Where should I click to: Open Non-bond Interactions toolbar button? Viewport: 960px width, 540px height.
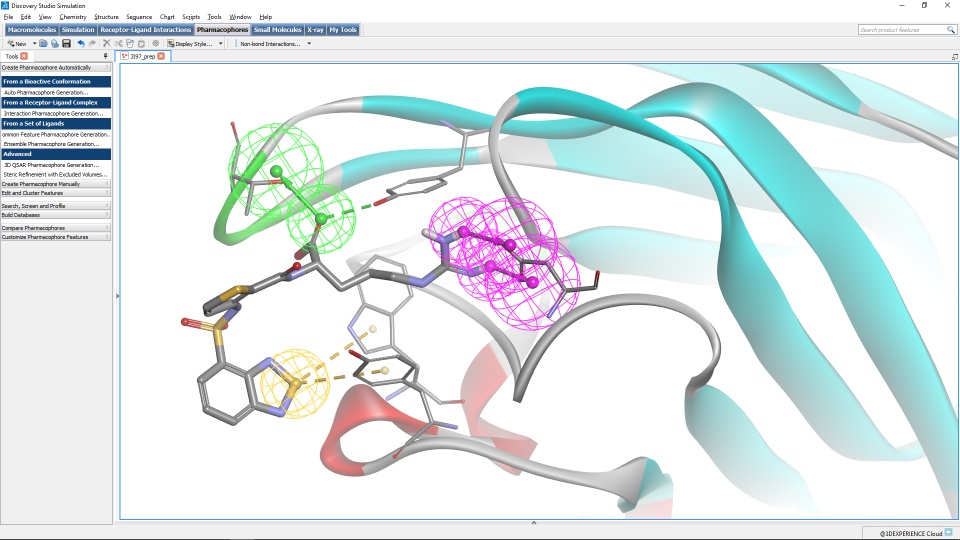[x=270, y=43]
